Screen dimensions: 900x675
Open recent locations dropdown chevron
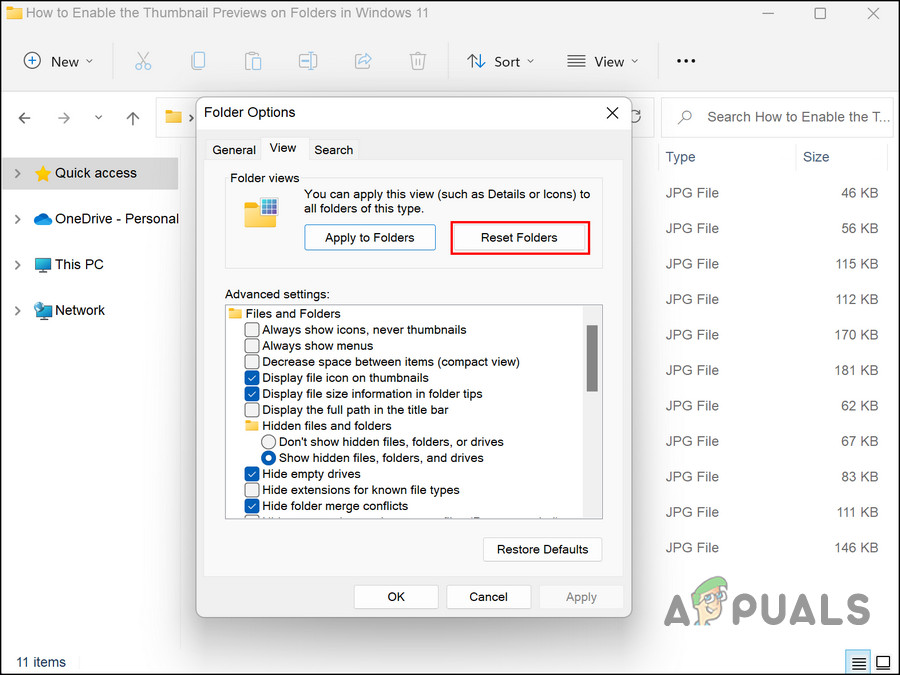tap(99, 118)
